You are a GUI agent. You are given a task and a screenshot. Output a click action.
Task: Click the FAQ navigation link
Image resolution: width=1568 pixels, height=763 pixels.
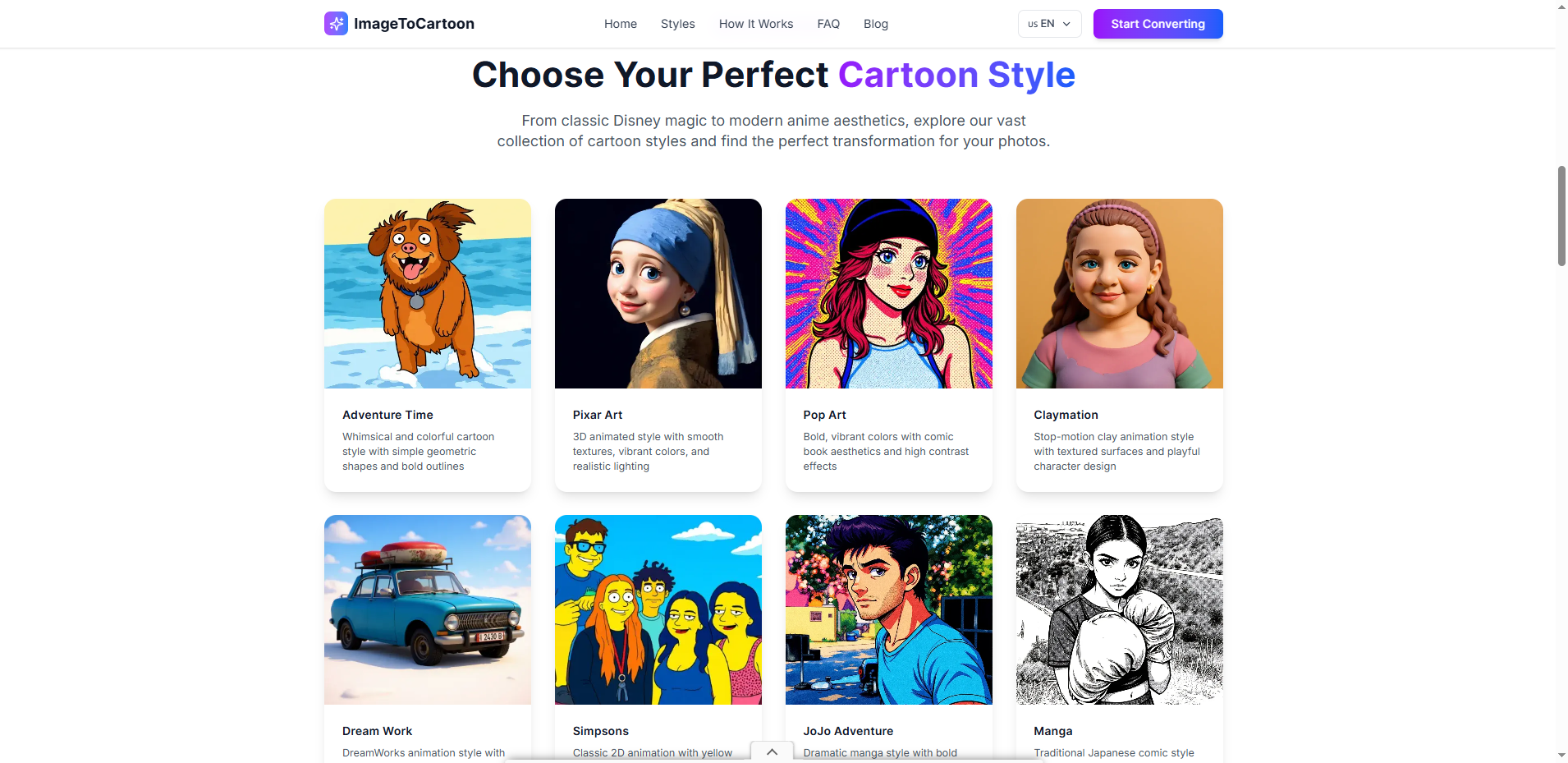[x=828, y=24]
